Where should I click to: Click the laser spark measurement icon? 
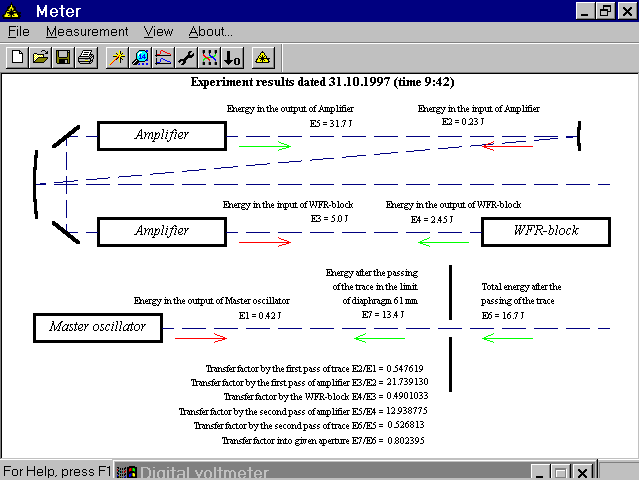point(117,57)
